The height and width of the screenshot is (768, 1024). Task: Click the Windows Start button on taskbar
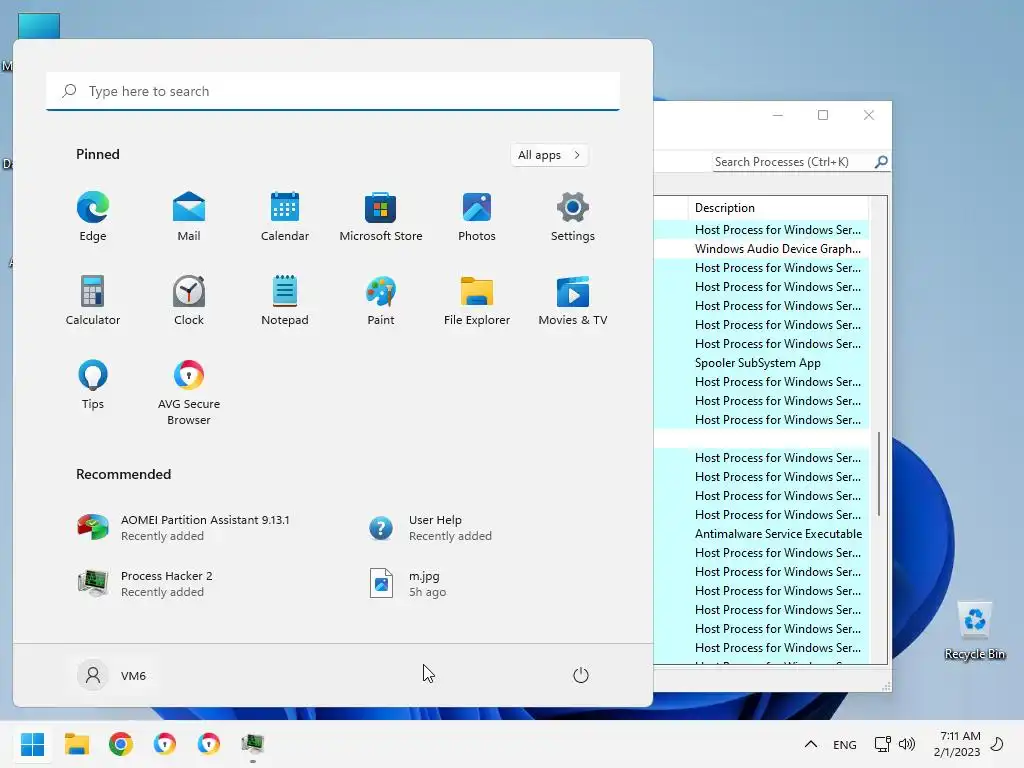[x=32, y=744]
